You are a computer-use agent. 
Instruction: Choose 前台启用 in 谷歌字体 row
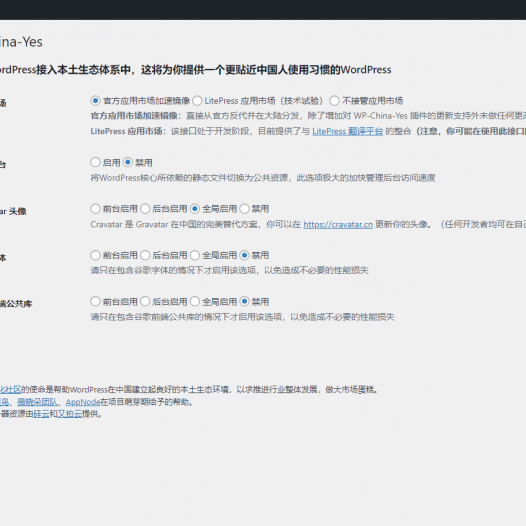pyautogui.click(x=95, y=255)
